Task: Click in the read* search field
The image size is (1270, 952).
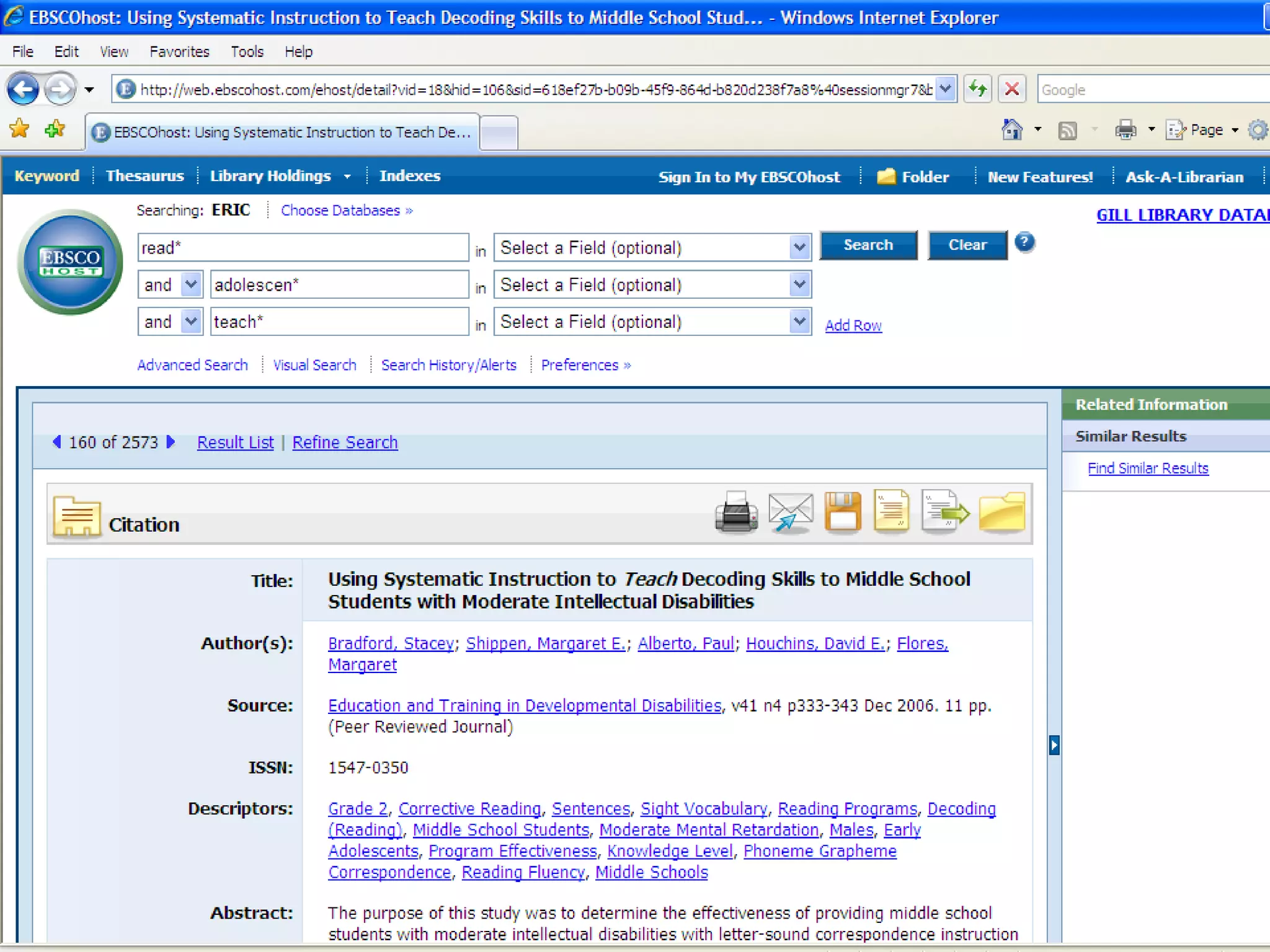Action: (x=303, y=247)
